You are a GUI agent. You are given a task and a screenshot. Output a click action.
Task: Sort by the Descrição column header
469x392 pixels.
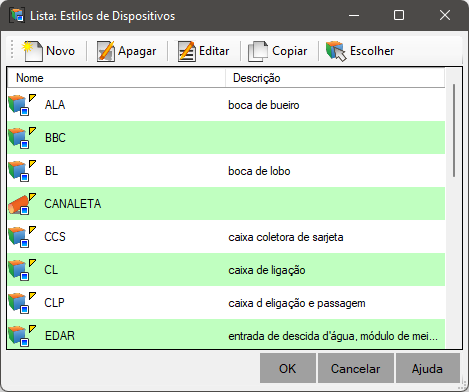click(x=335, y=78)
